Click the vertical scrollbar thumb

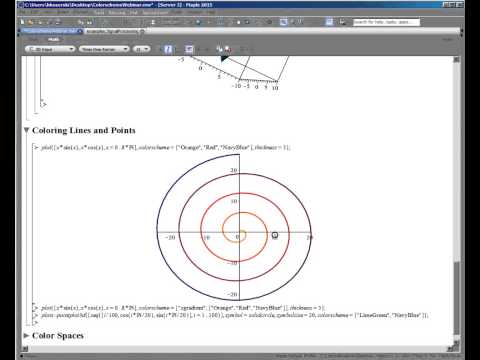click(x=456, y=297)
